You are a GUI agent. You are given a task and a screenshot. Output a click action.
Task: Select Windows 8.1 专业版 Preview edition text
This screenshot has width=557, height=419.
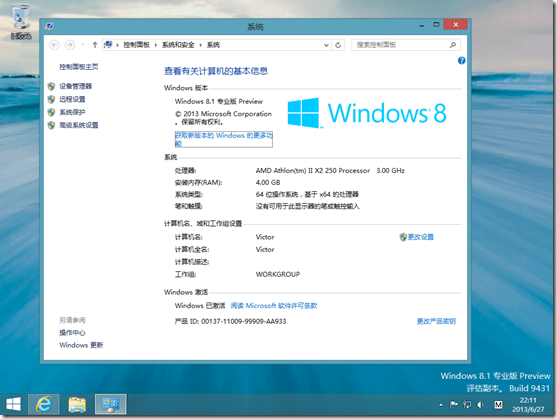pyautogui.click(x=219, y=102)
